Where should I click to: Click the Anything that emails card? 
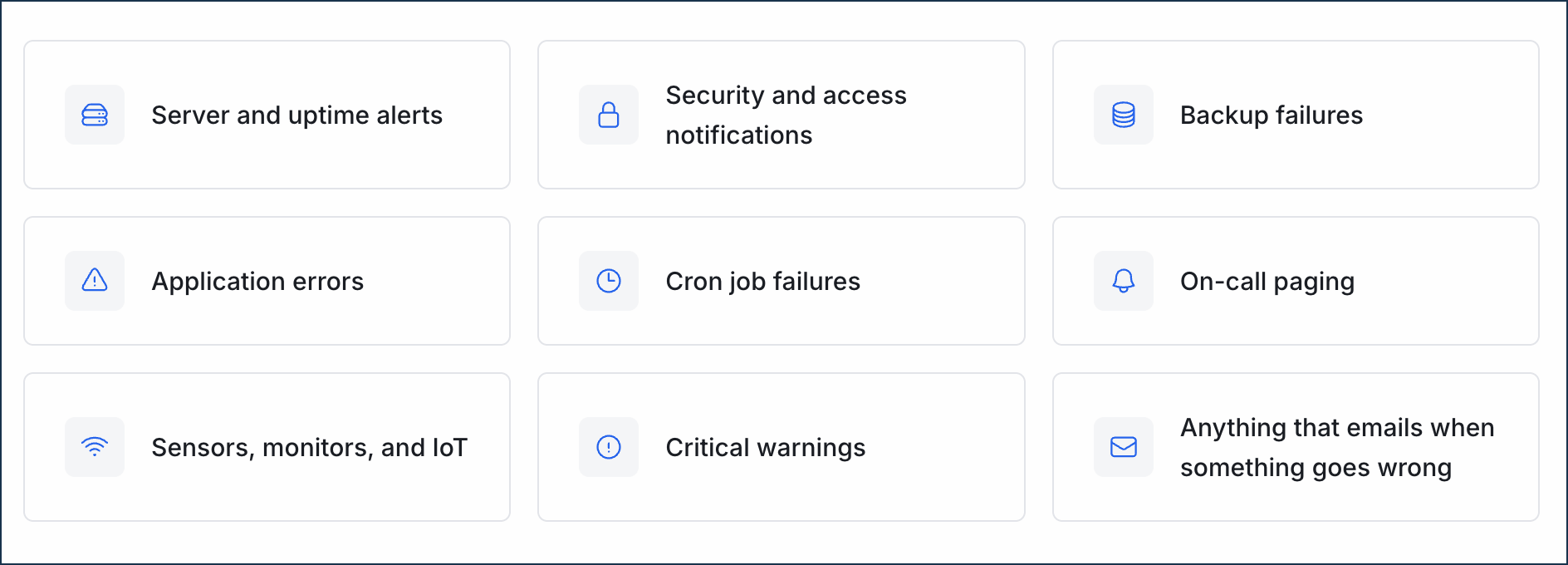pos(1296,447)
